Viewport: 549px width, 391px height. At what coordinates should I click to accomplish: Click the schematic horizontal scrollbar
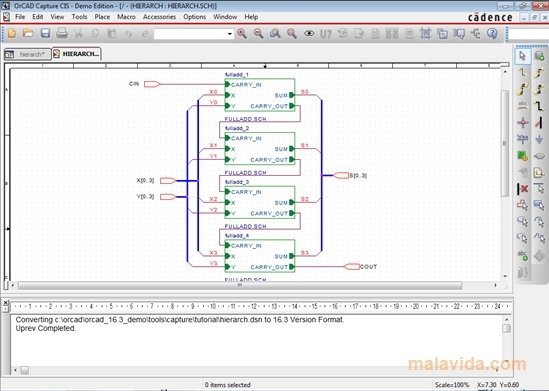(254, 285)
